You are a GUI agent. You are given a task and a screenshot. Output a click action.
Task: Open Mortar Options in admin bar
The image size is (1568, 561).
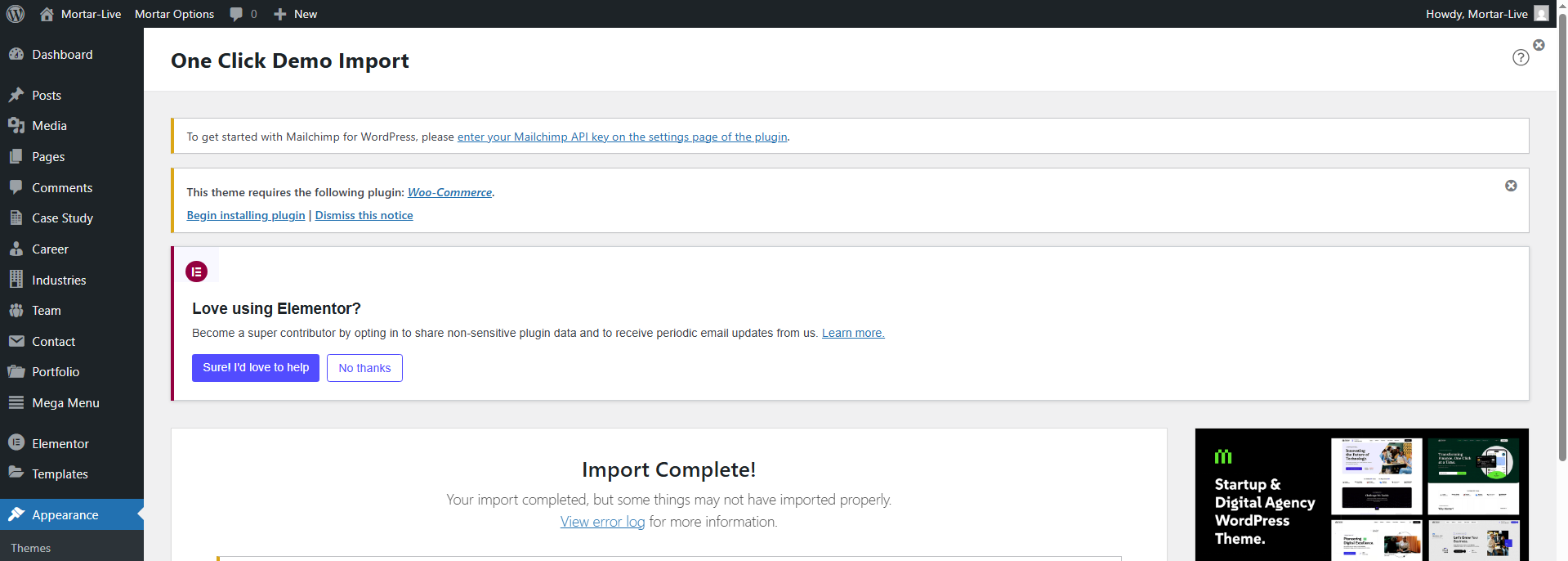[174, 14]
